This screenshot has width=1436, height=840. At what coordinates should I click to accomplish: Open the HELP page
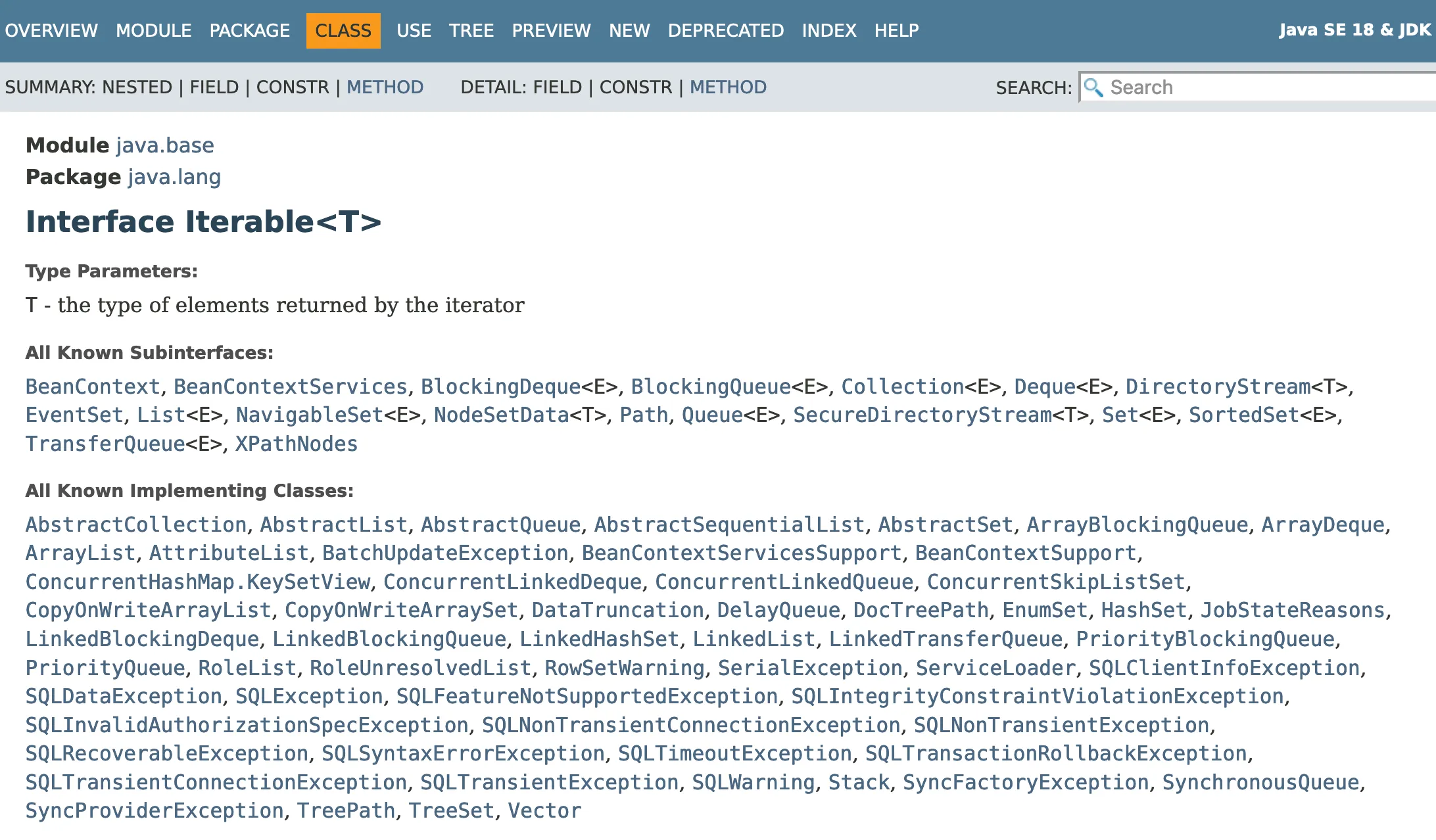[897, 30]
